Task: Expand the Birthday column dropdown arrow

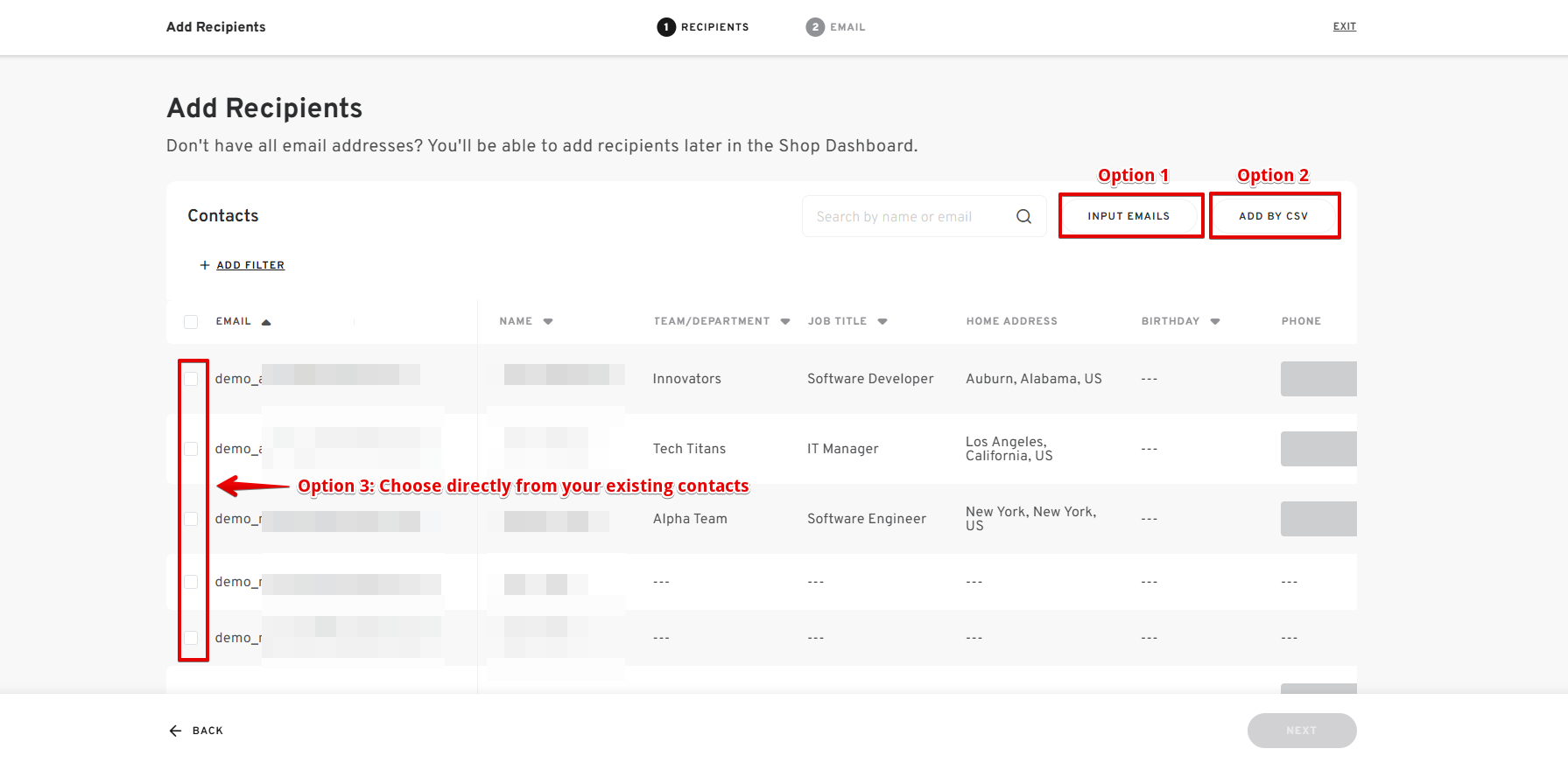Action: point(1215,321)
